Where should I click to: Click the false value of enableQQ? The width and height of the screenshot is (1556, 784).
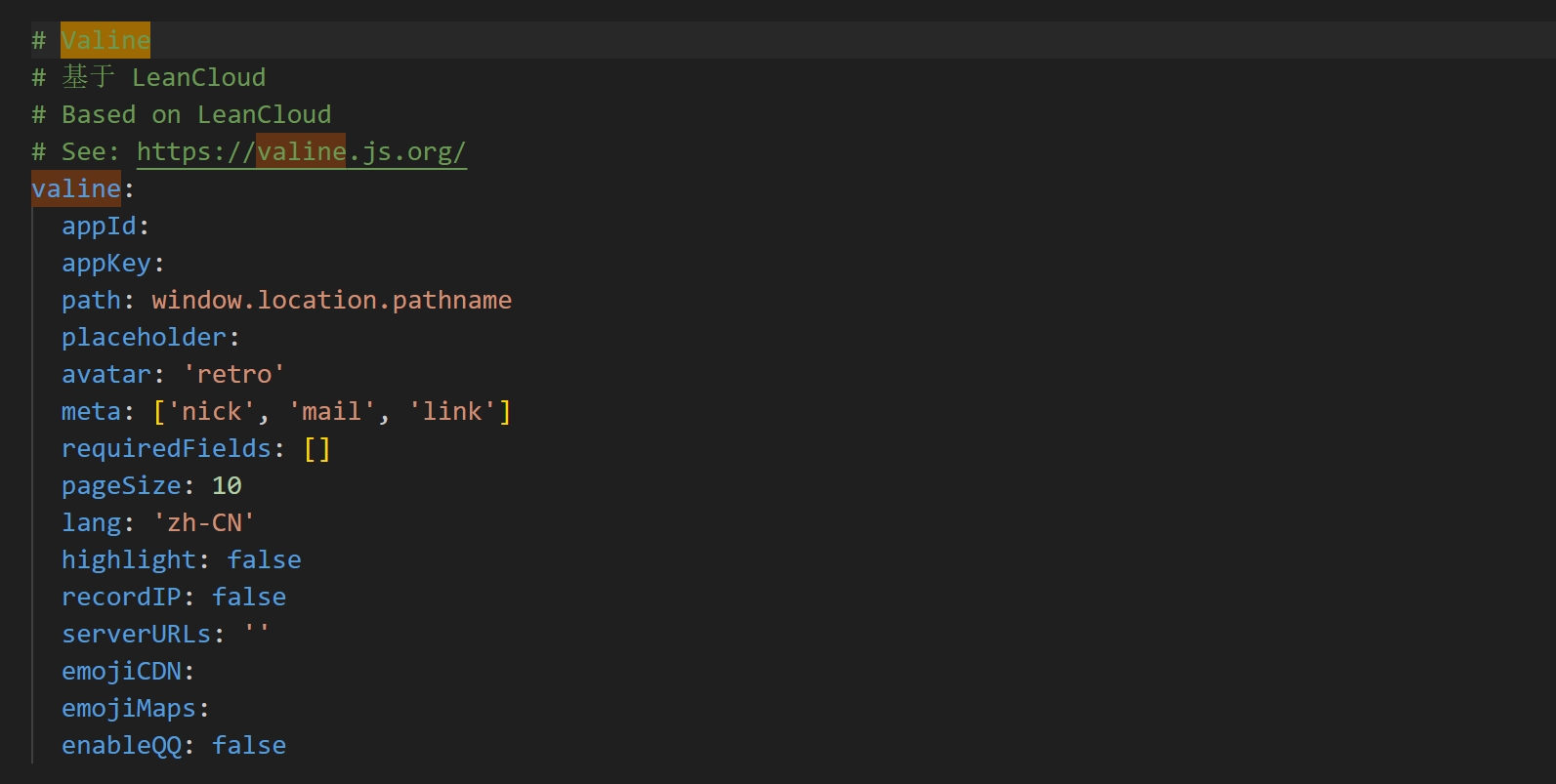(x=249, y=746)
